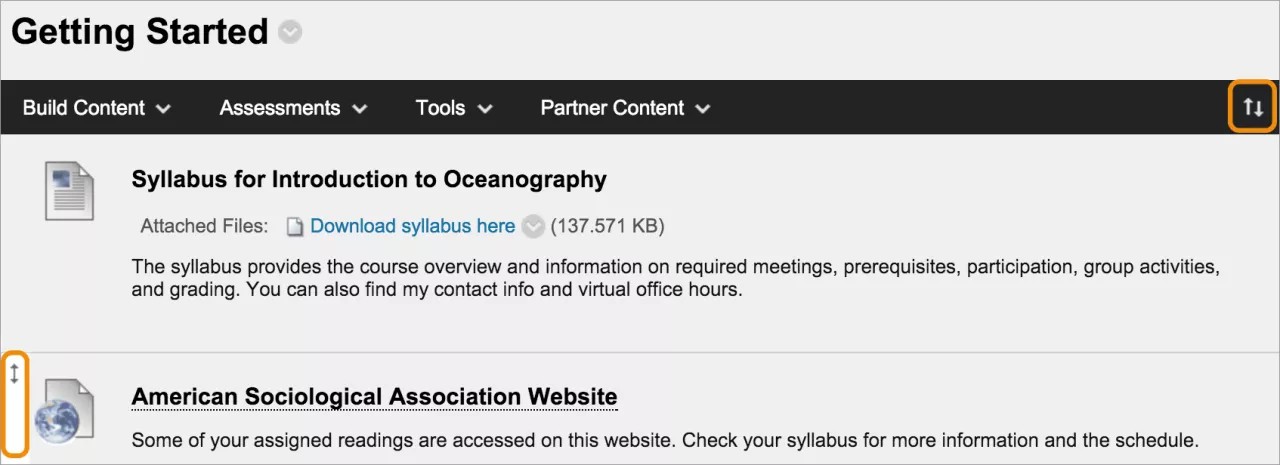
Task: Open American Sociological Association Website link
Action: point(374,397)
